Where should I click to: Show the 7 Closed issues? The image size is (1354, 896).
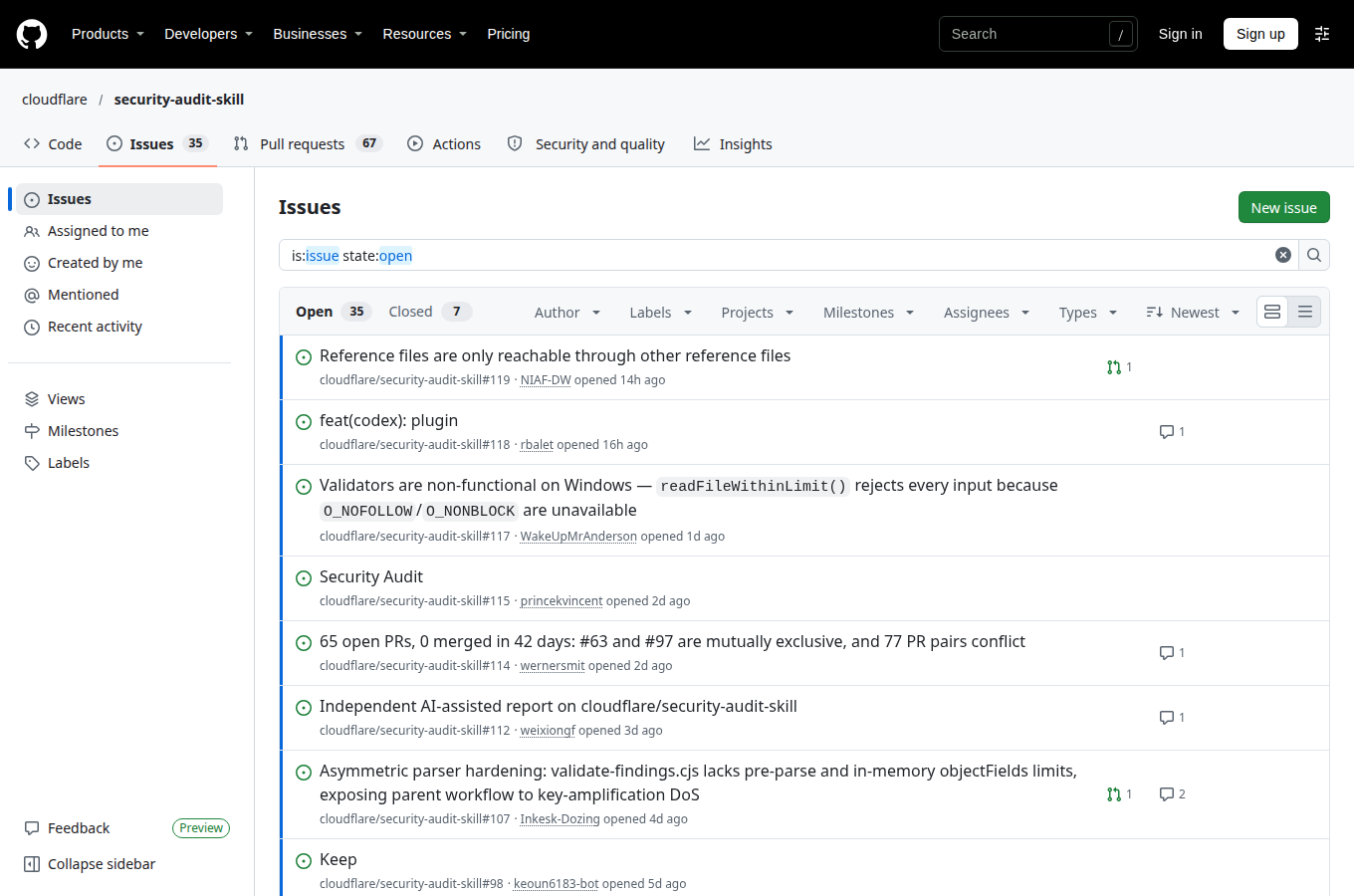(x=430, y=312)
